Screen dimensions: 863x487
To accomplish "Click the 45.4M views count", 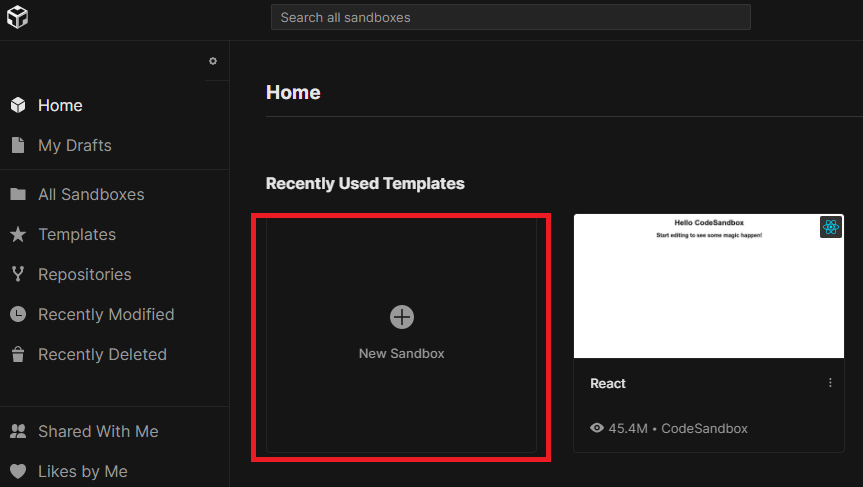I will (x=628, y=428).
